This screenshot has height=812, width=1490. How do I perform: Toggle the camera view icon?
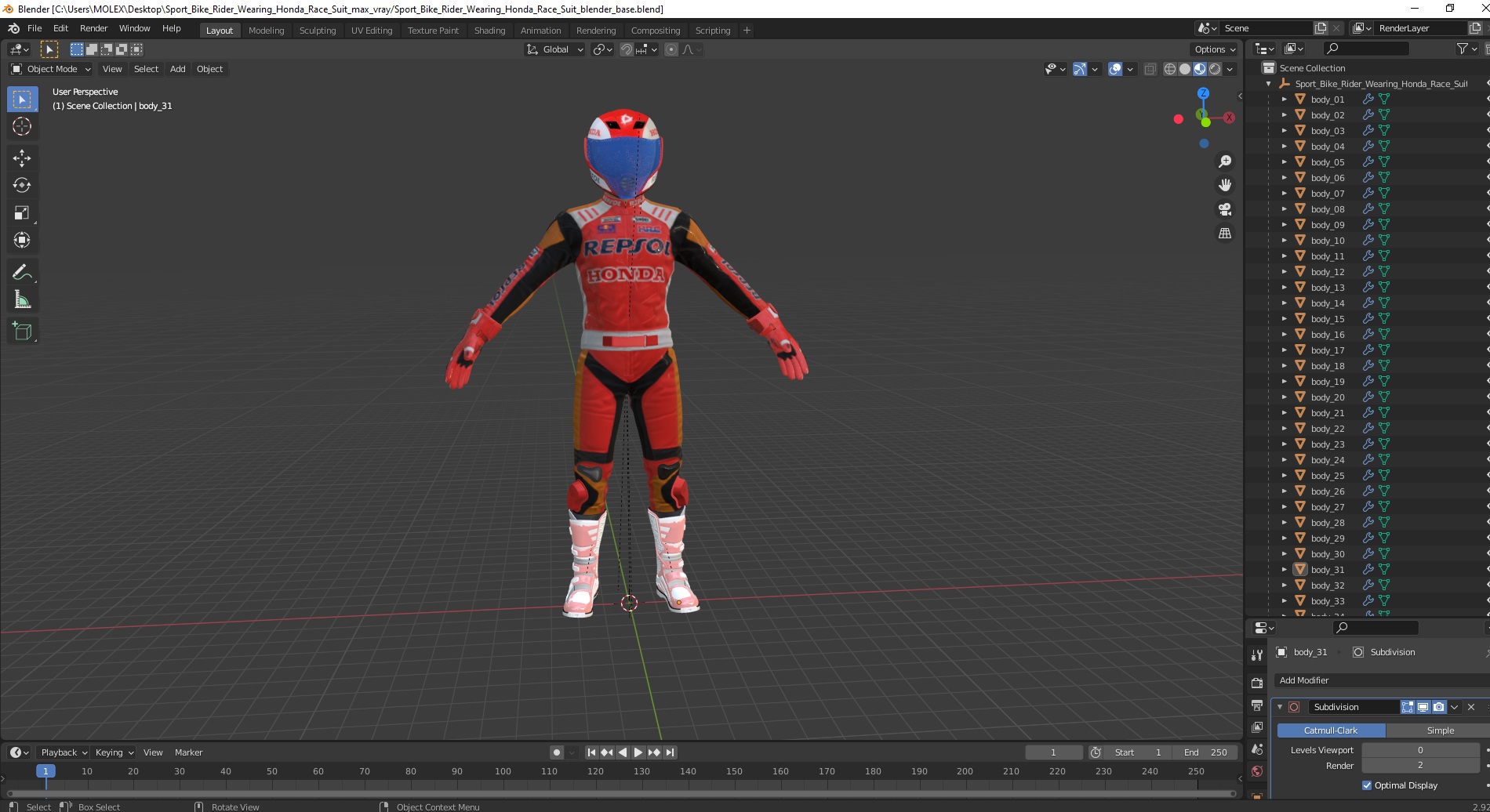[1225, 209]
